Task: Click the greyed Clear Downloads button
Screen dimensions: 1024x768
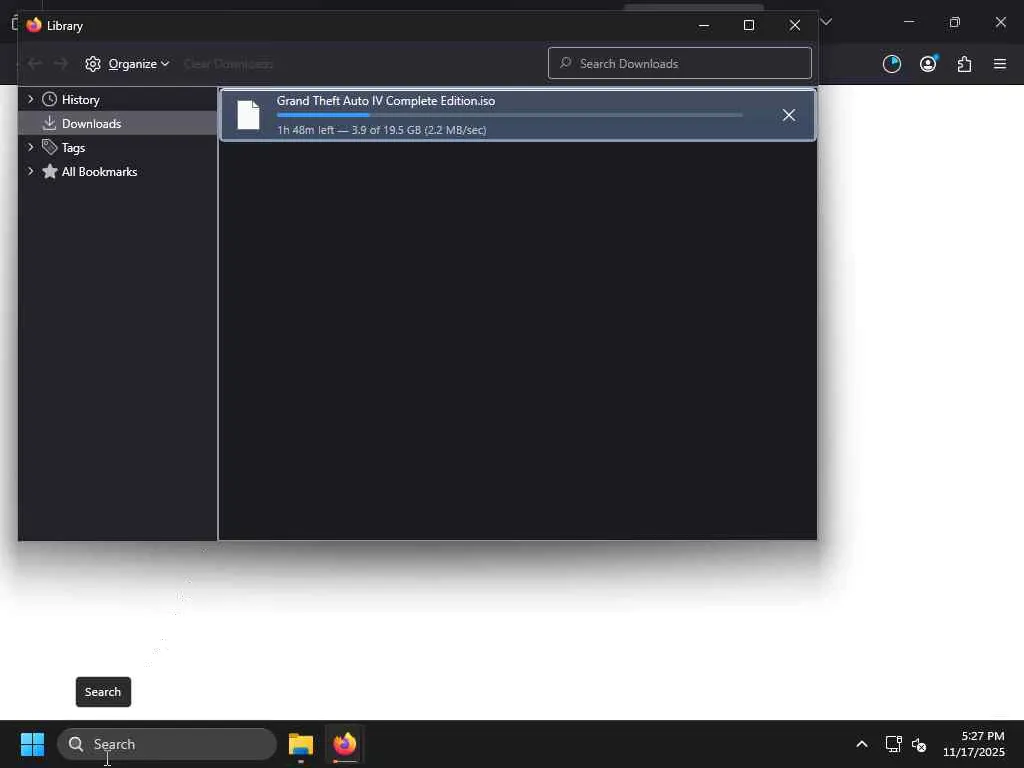Action: tap(229, 64)
